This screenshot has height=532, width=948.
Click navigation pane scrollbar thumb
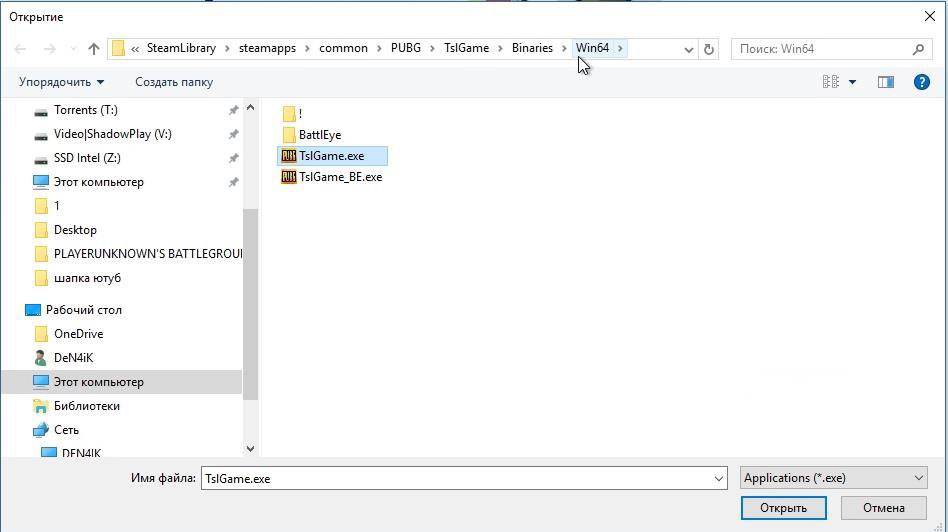[250, 304]
